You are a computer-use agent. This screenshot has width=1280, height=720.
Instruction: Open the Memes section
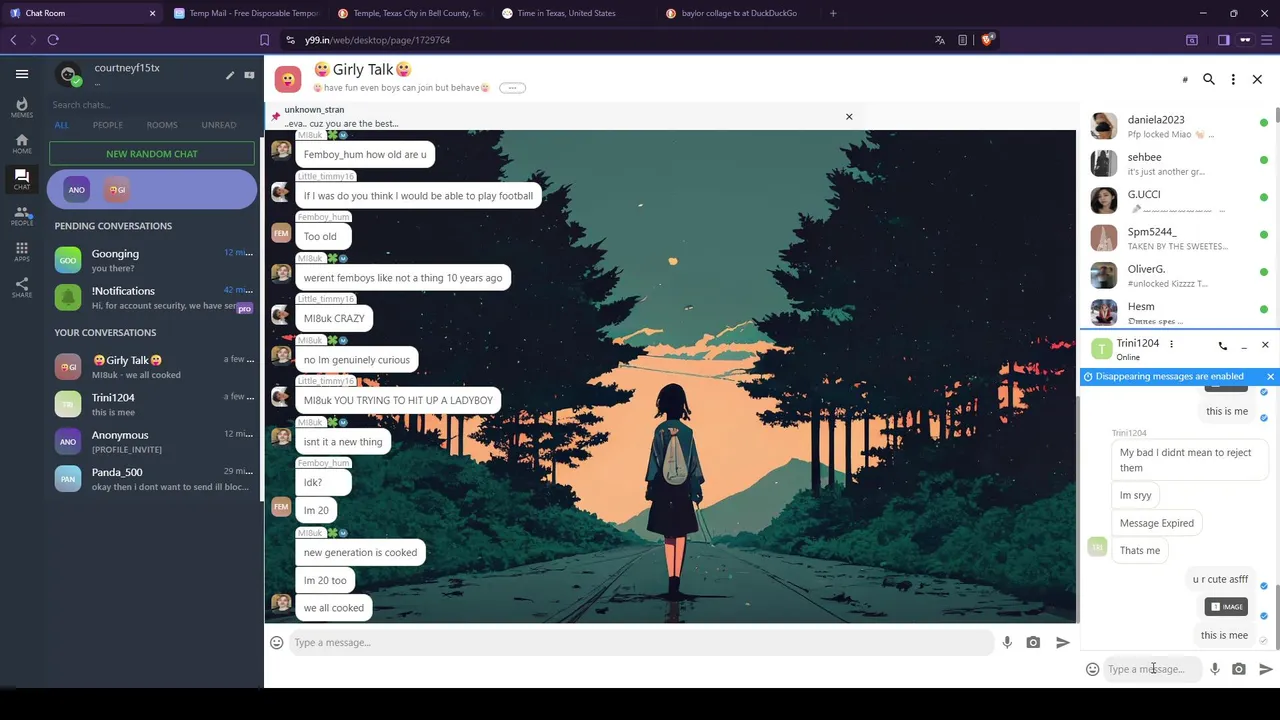tap(21, 107)
